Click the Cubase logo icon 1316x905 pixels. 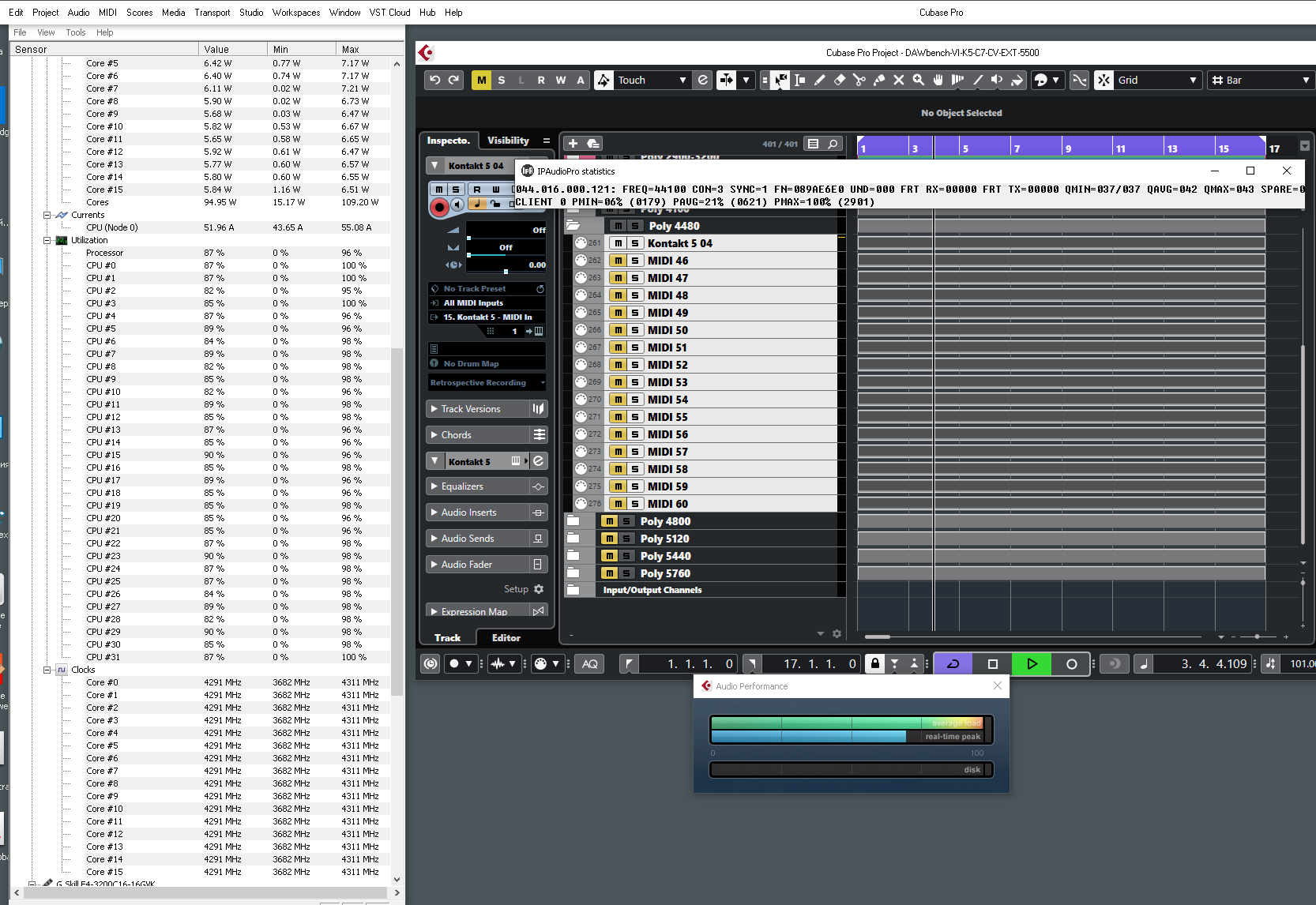point(427,53)
